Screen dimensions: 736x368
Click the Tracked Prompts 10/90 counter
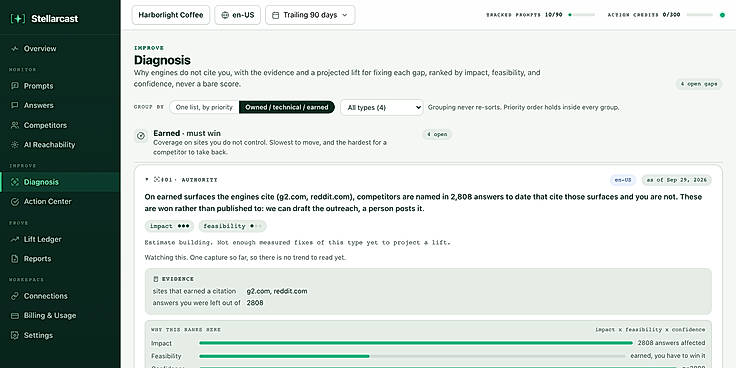[x=524, y=15]
